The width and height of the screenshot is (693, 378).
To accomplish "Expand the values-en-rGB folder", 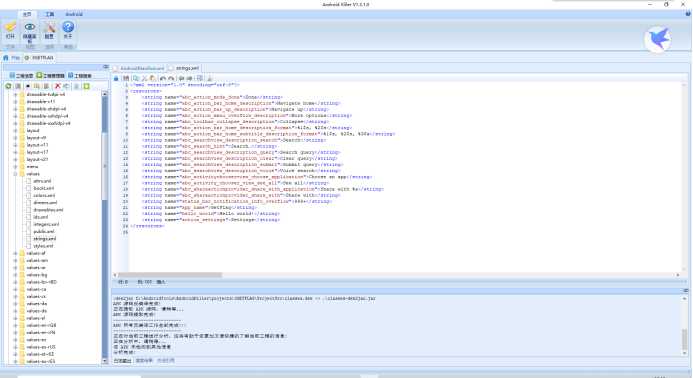I will pyautogui.click(x=15, y=325).
